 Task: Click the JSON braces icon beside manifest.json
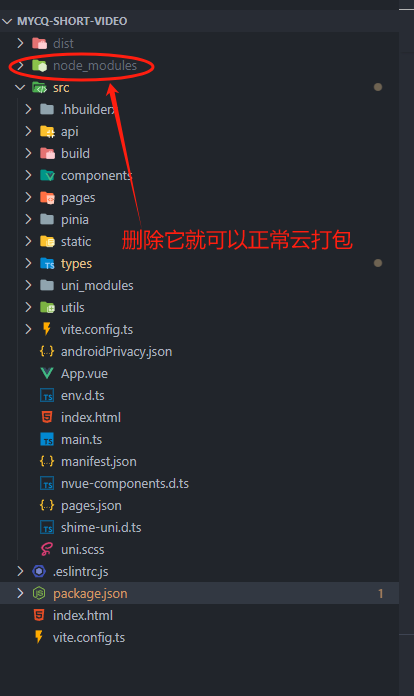47,461
